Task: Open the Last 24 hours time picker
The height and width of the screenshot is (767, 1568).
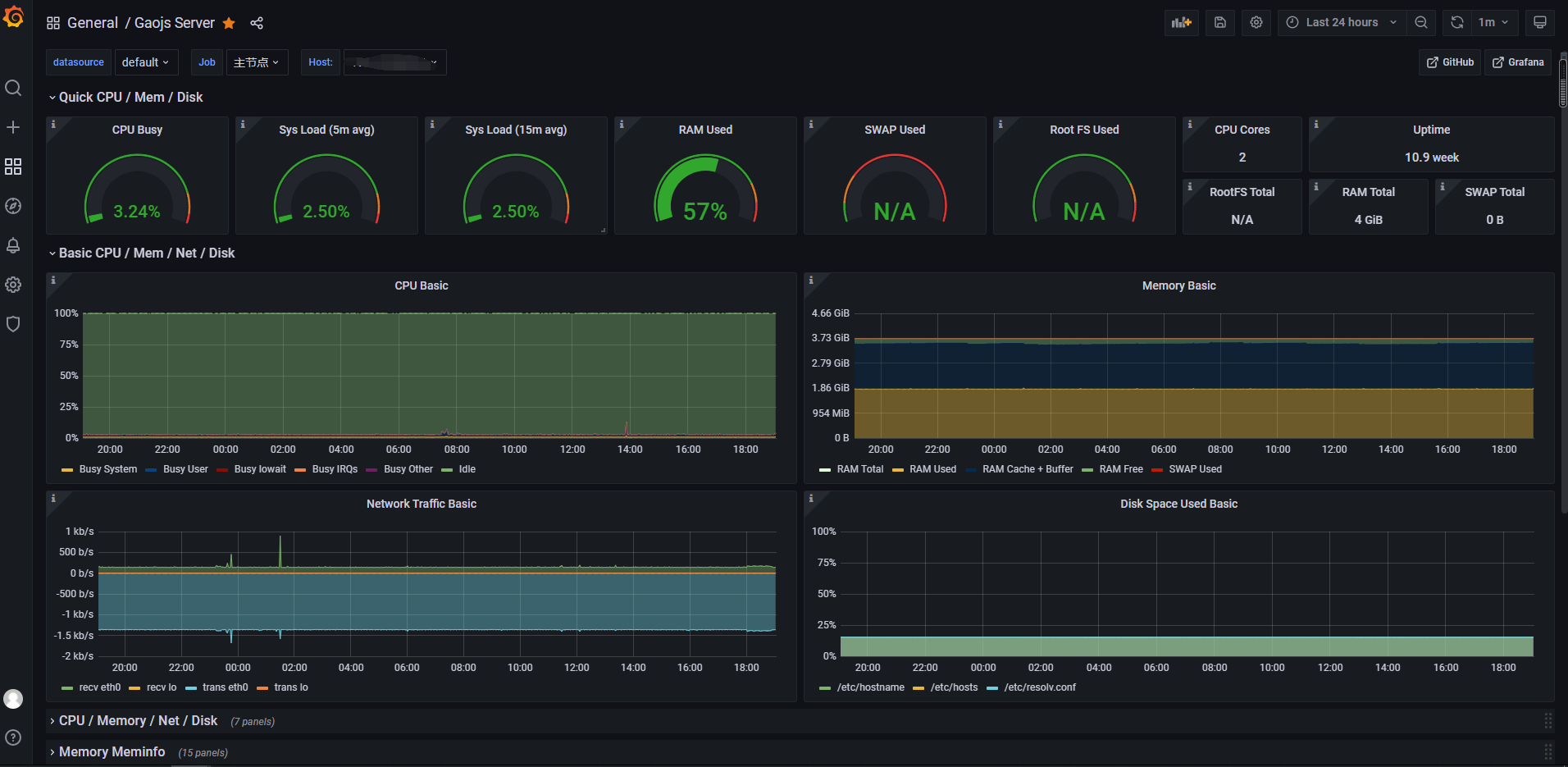Action: coord(1342,23)
